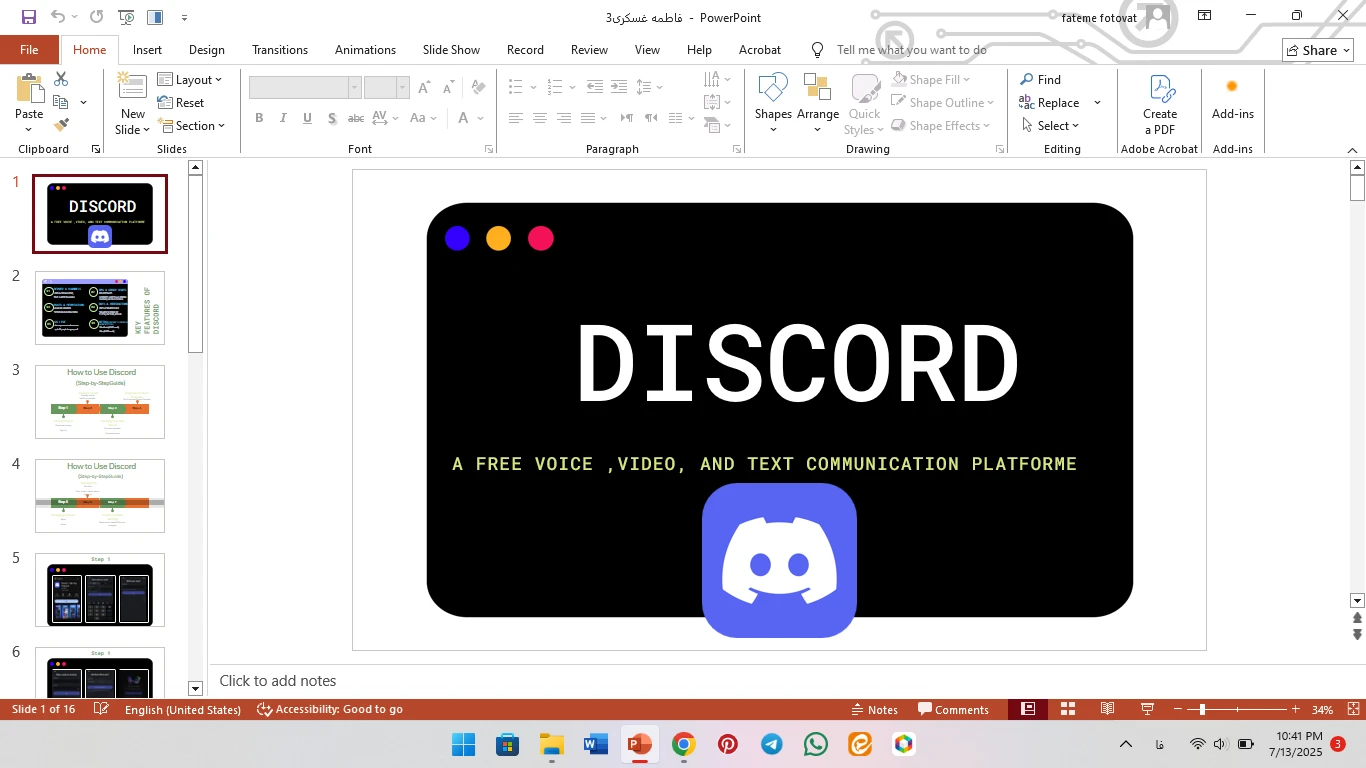Screen dimensions: 1366x768
Task: Click the Format Painter brush icon
Action: 61,126
